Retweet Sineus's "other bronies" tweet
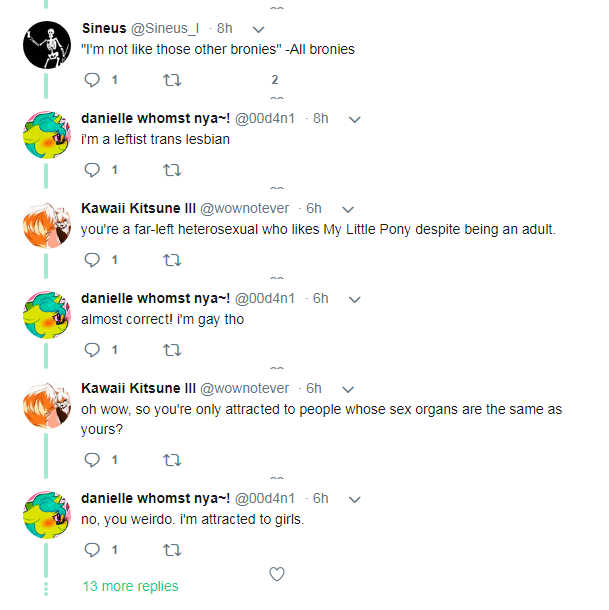Screen dimensions: 609x610 172,80
